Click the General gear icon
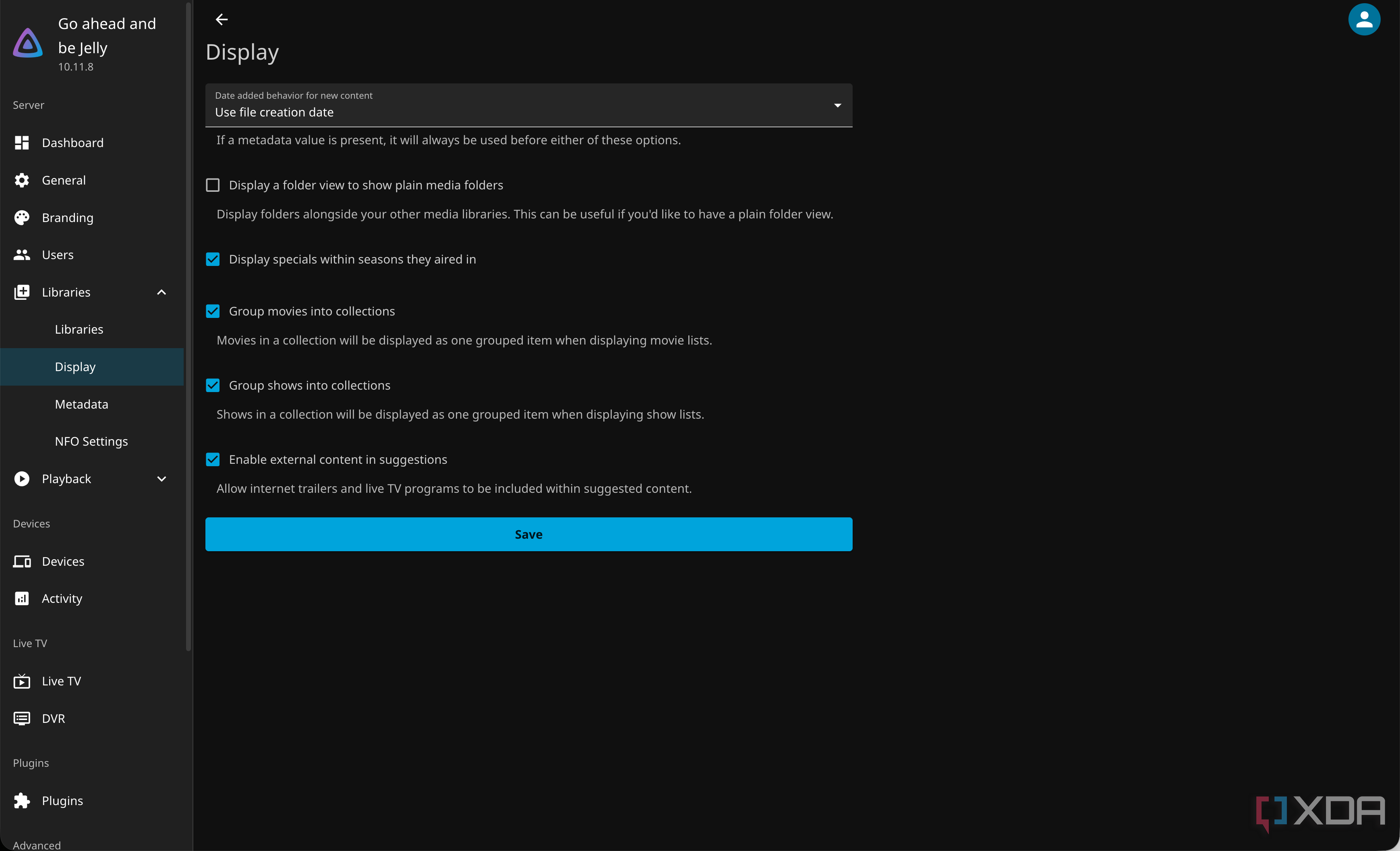 tap(22, 180)
